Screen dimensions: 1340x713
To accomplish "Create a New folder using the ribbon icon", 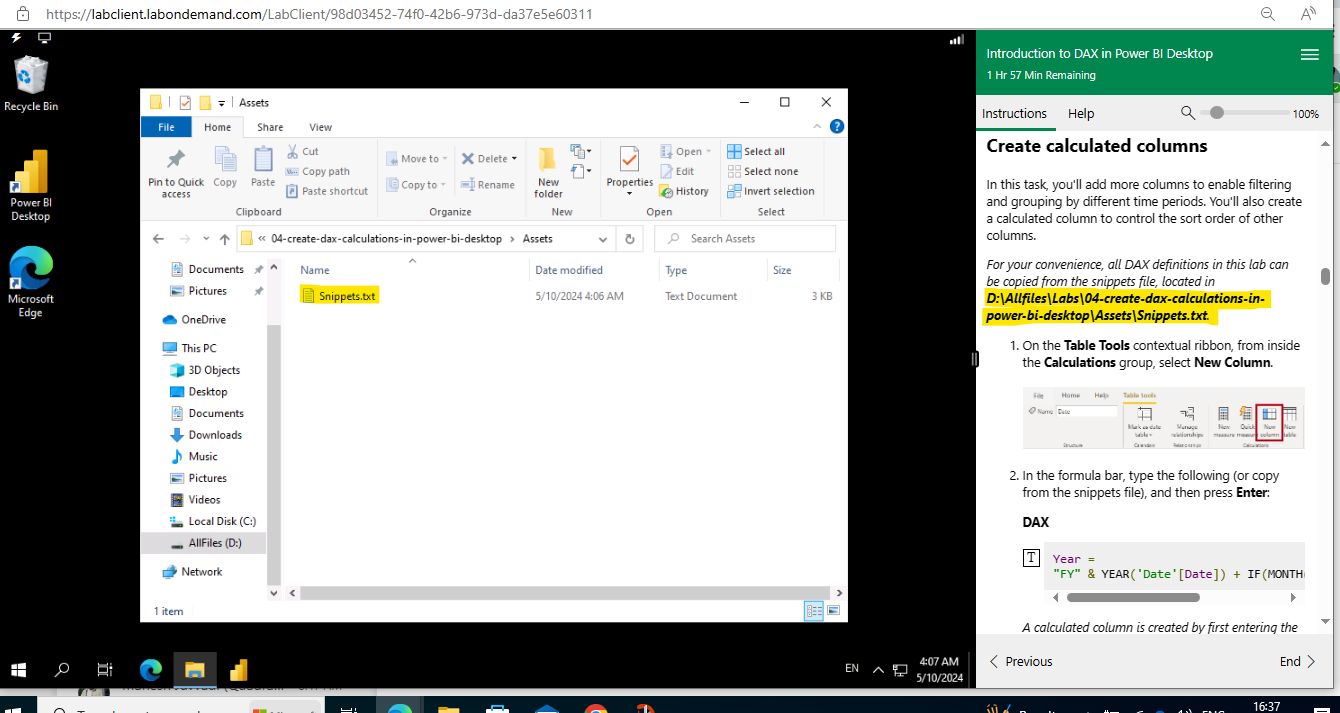I will coord(546,169).
